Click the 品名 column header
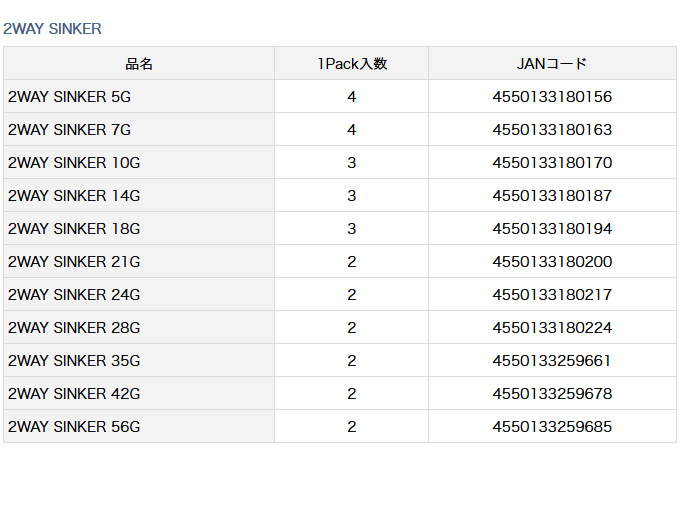 click(139, 64)
